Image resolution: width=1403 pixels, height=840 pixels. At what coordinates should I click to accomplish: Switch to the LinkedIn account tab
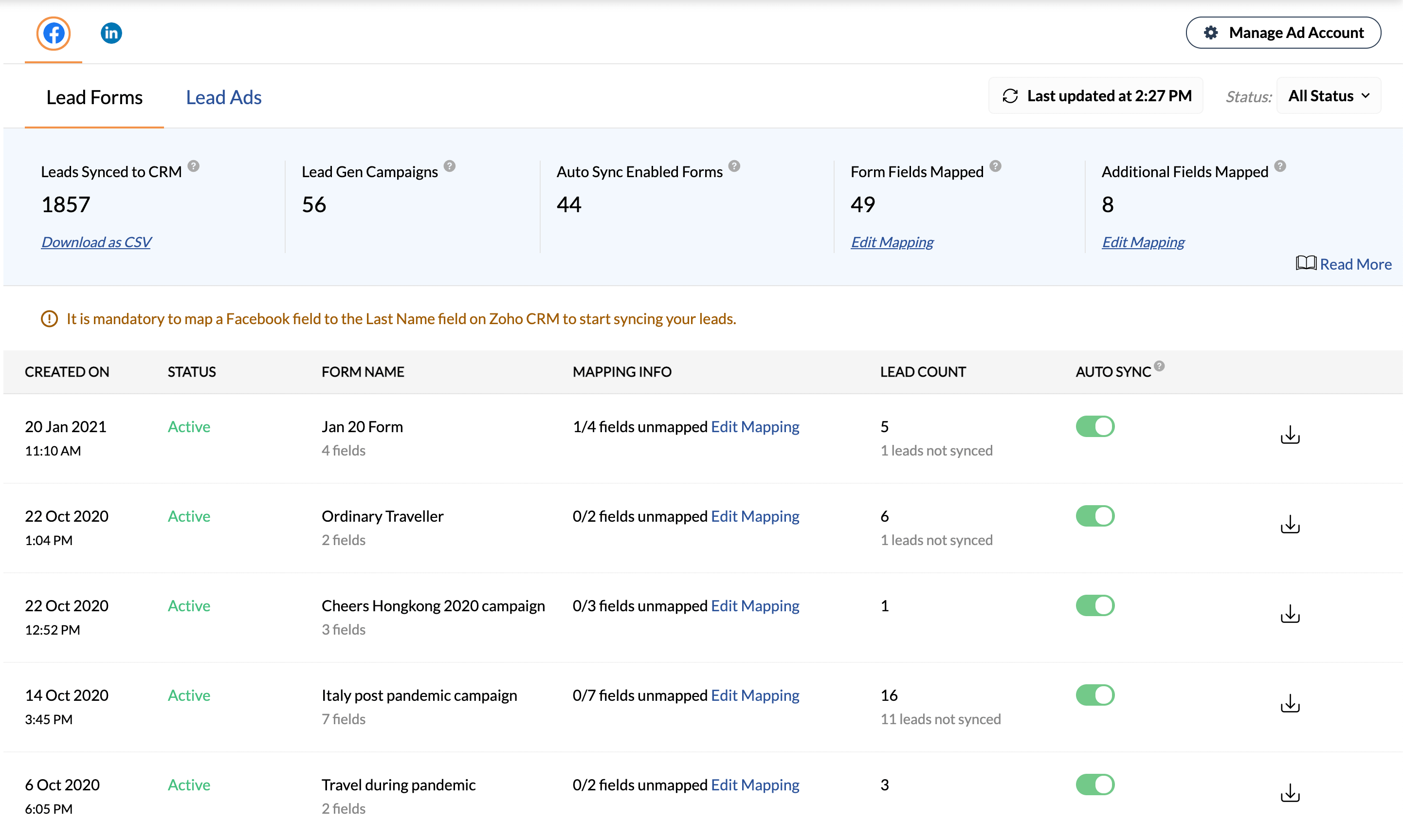tap(111, 33)
